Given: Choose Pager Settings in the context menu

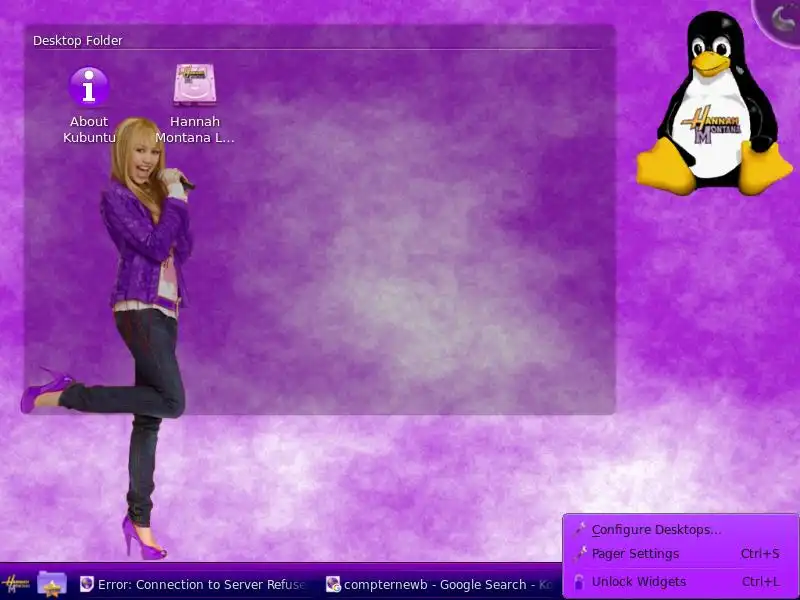Looking at the screenshot, I should click(x=681, y=554).
